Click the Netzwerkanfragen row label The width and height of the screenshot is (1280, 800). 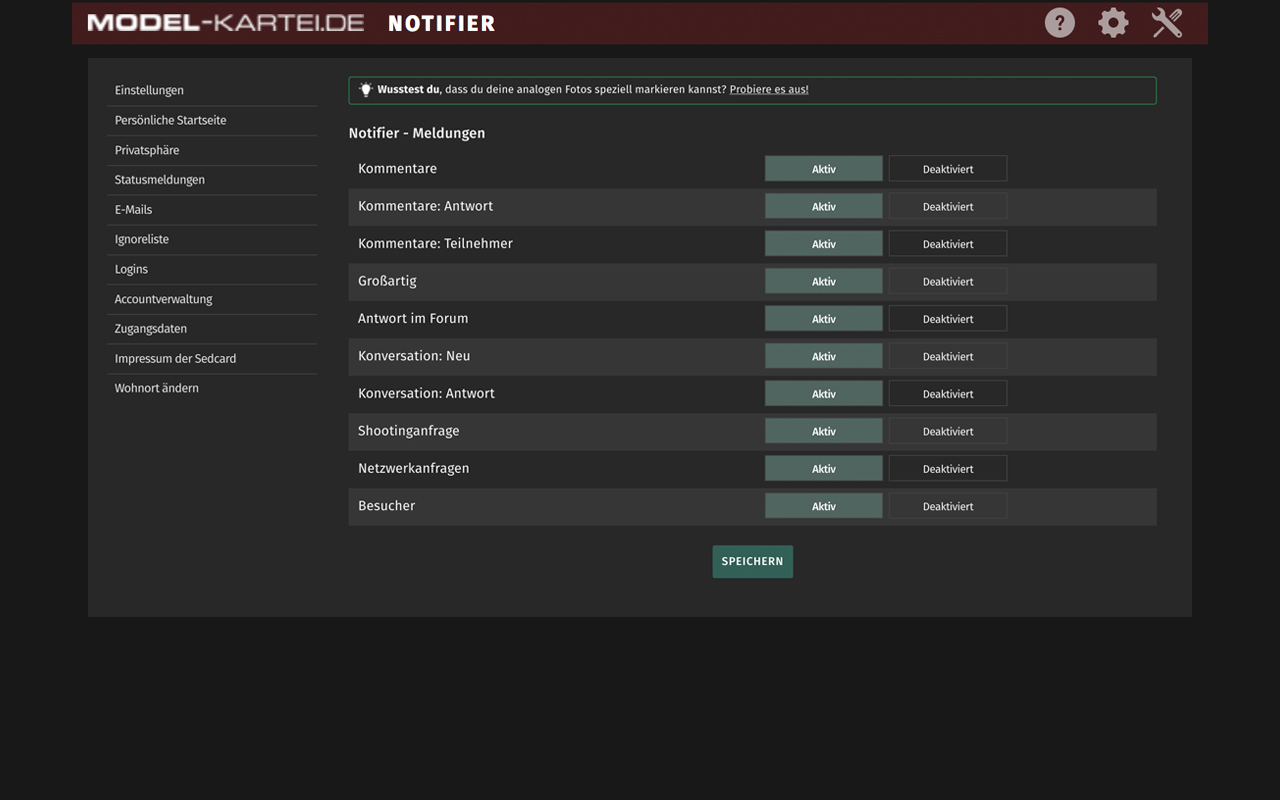[x=414, y=469]
